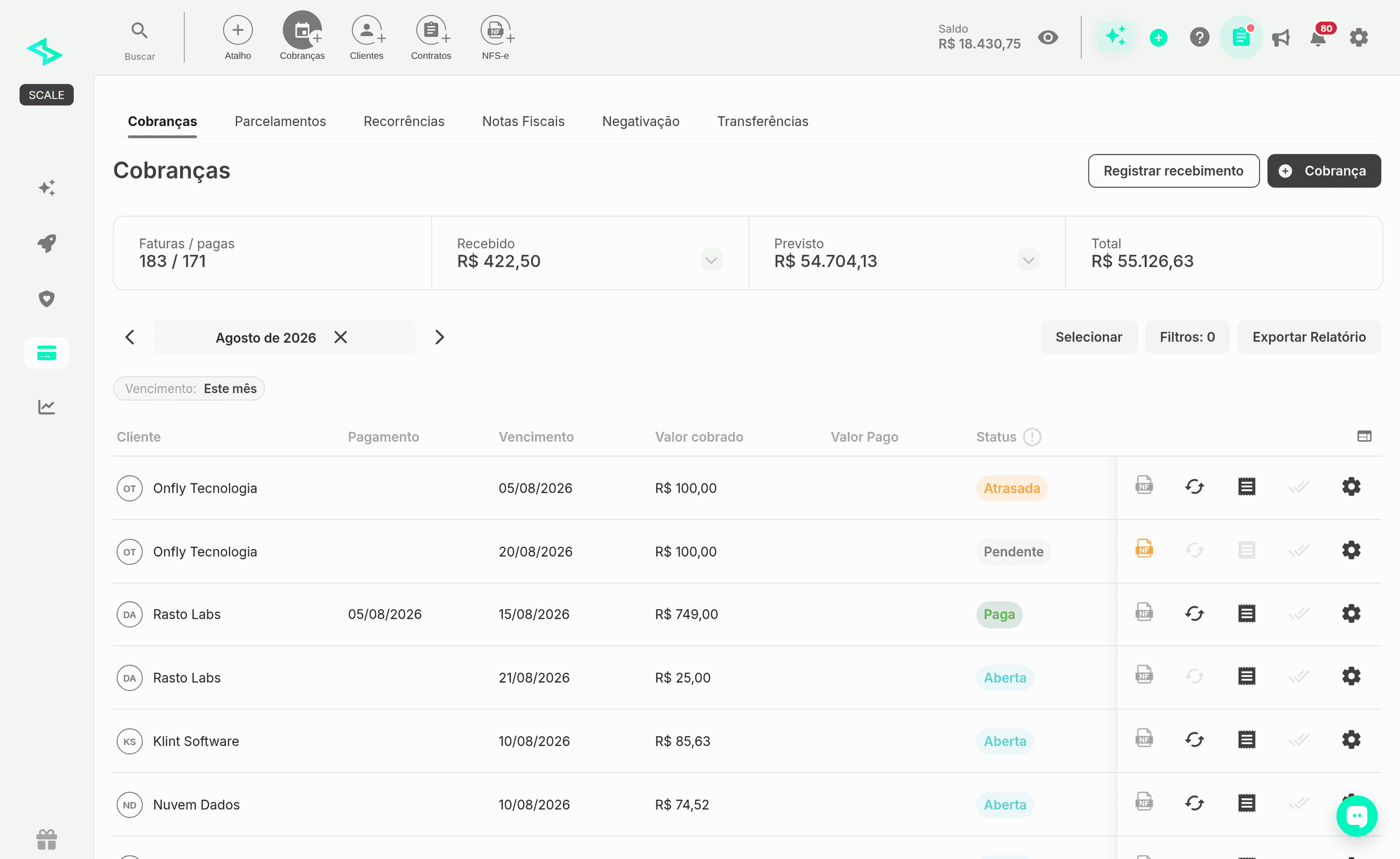Open the sidebar chart reports icon
The image size is (1400, 859).
tap(47, 407)
